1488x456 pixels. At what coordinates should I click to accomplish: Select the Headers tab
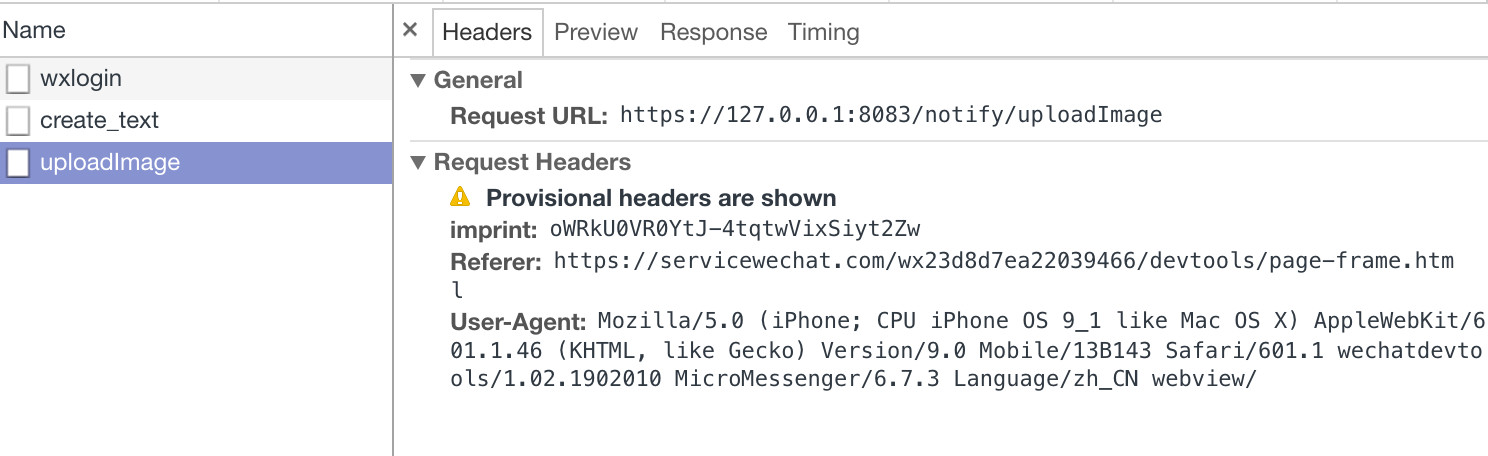487,32
